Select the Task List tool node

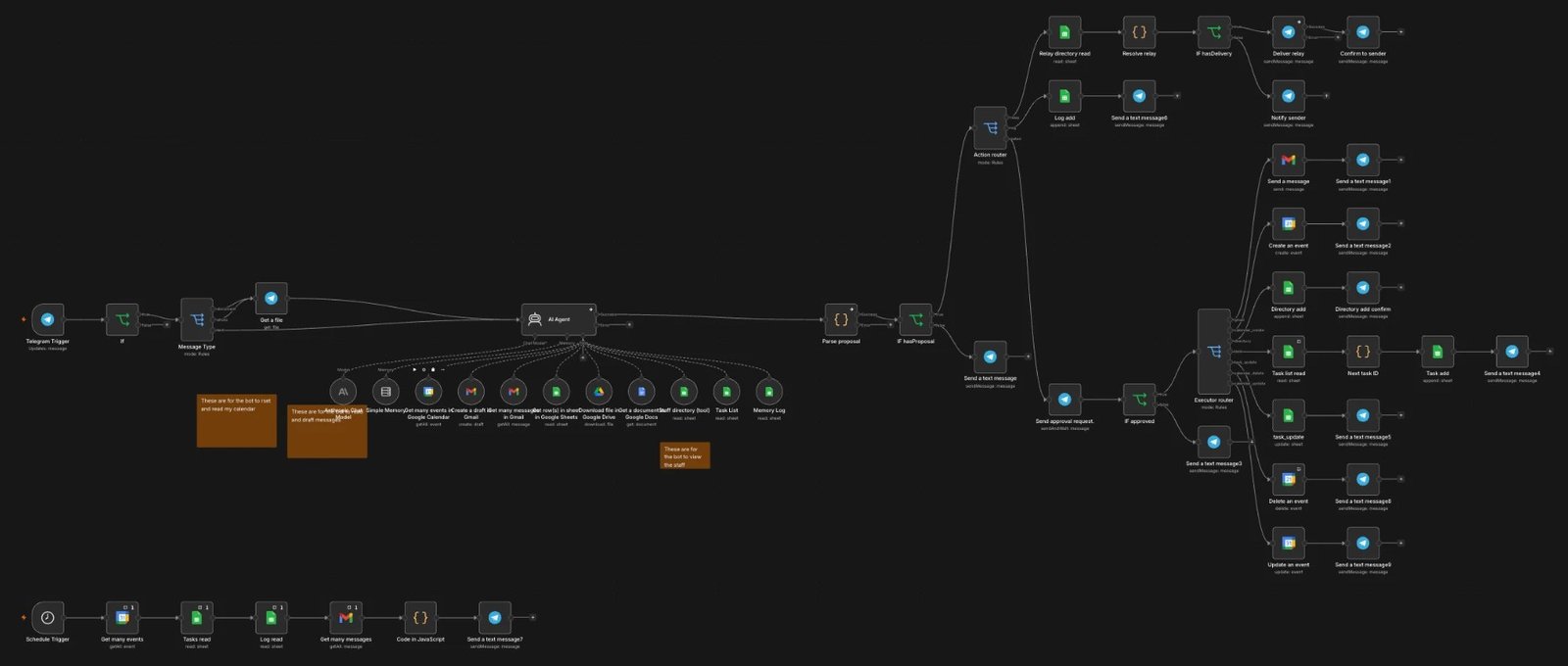tap(727, 392)
